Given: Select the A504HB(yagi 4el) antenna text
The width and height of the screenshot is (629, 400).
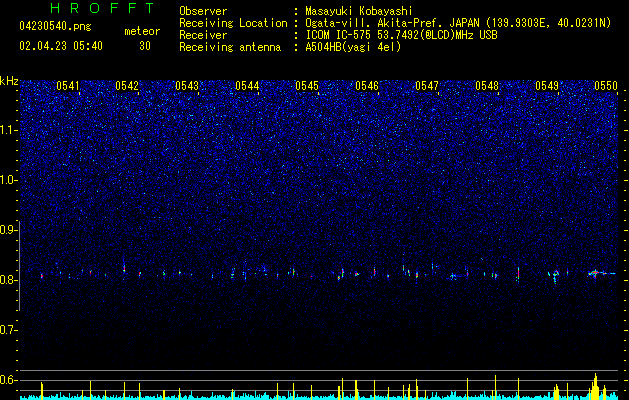Looking at the screenshot, I should coord(353,47).
